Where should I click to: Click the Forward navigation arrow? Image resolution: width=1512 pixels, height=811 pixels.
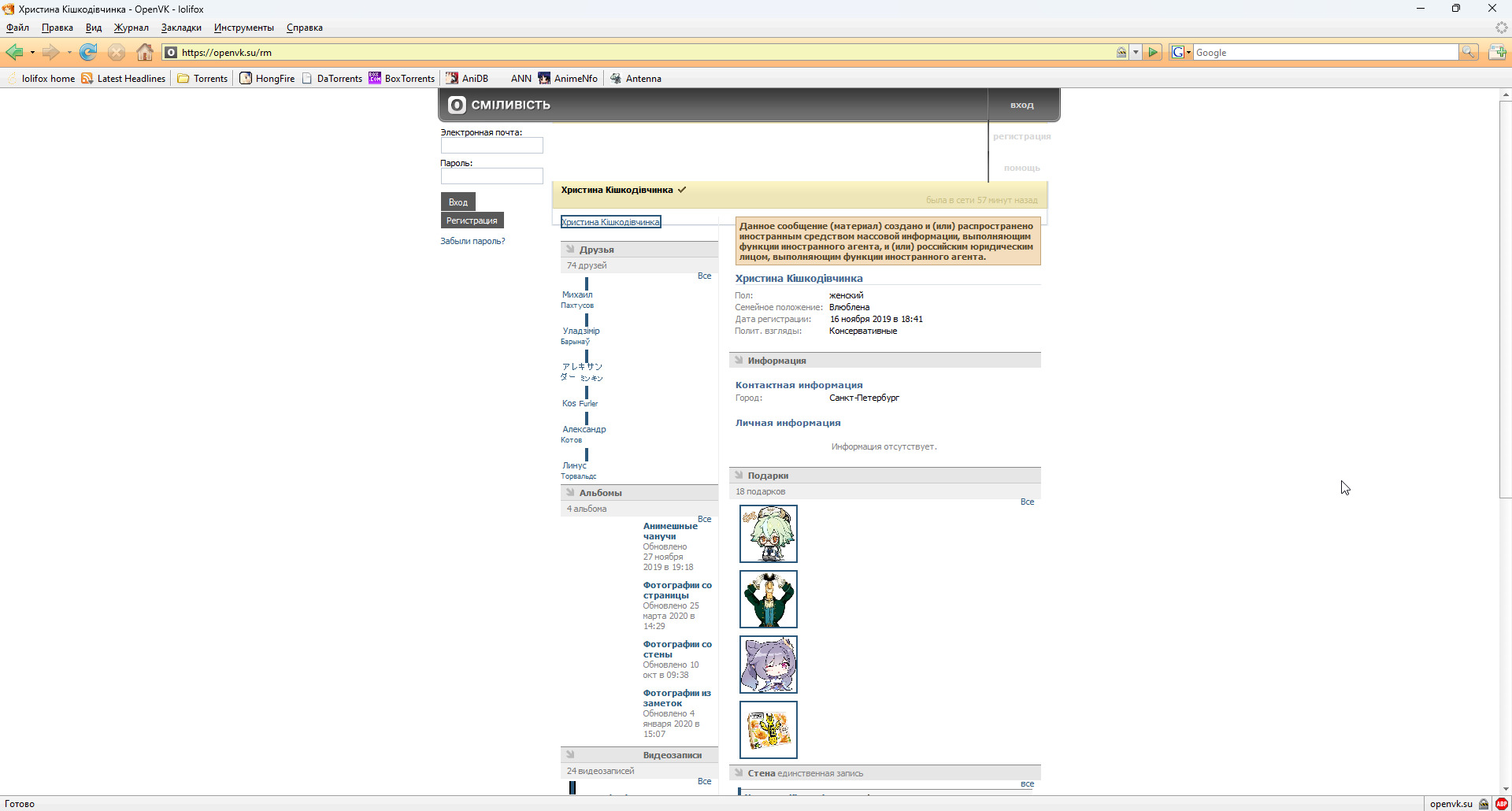click(51, 53)
